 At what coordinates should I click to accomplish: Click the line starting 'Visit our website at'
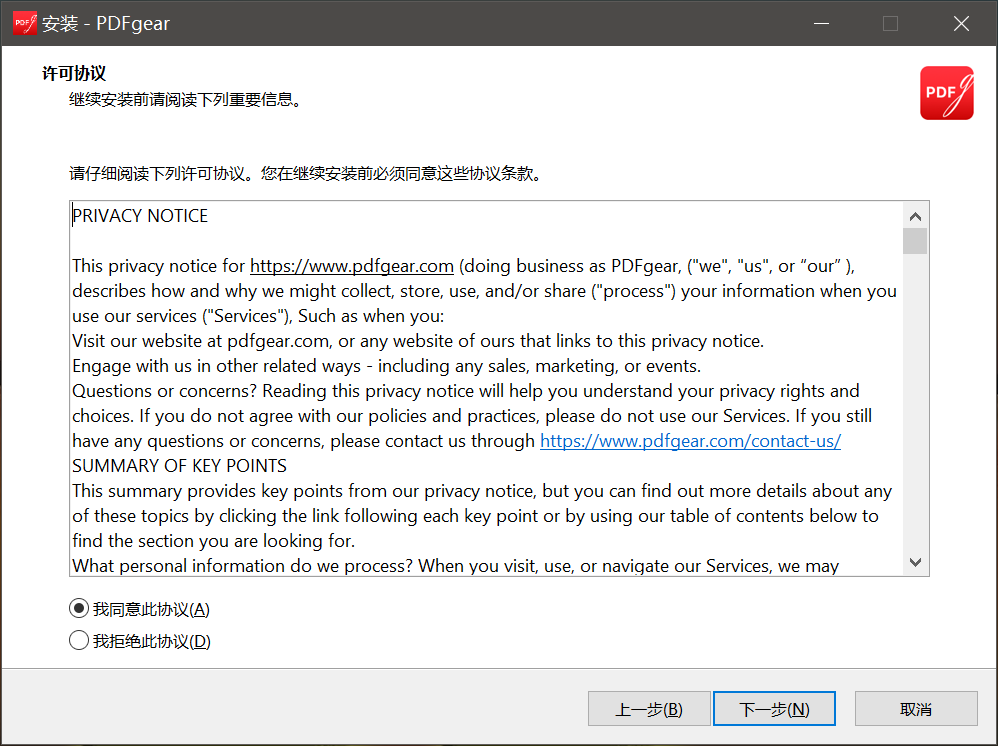418,341
